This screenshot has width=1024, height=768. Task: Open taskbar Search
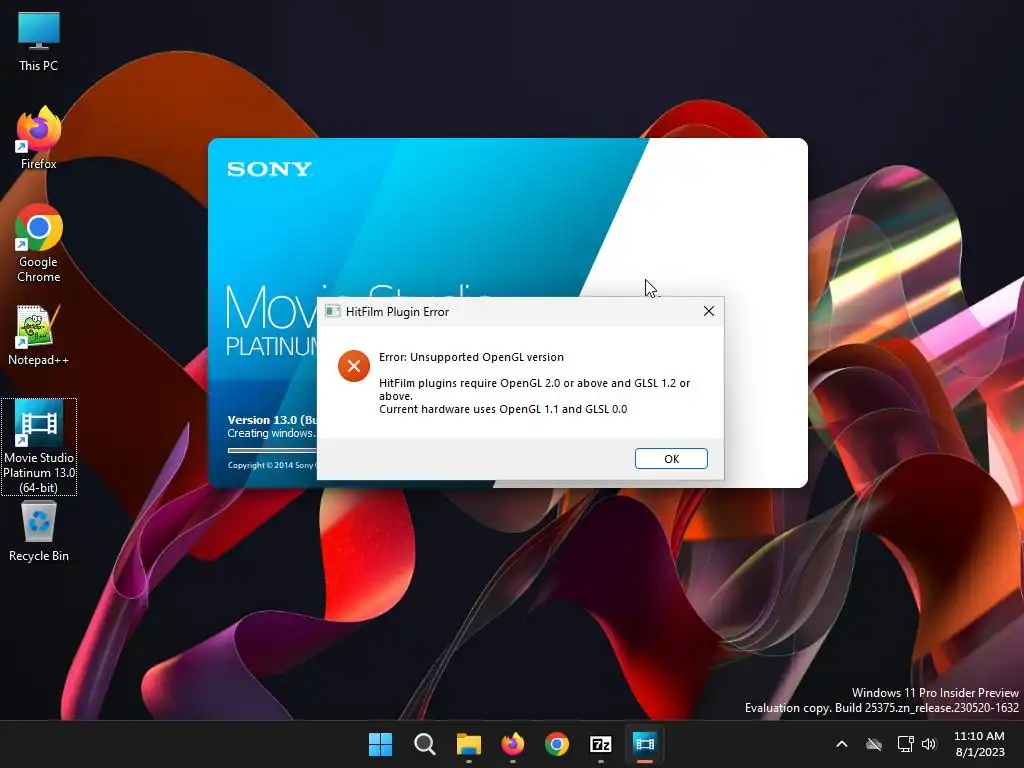pyautogui.click(x=424, y=744)
